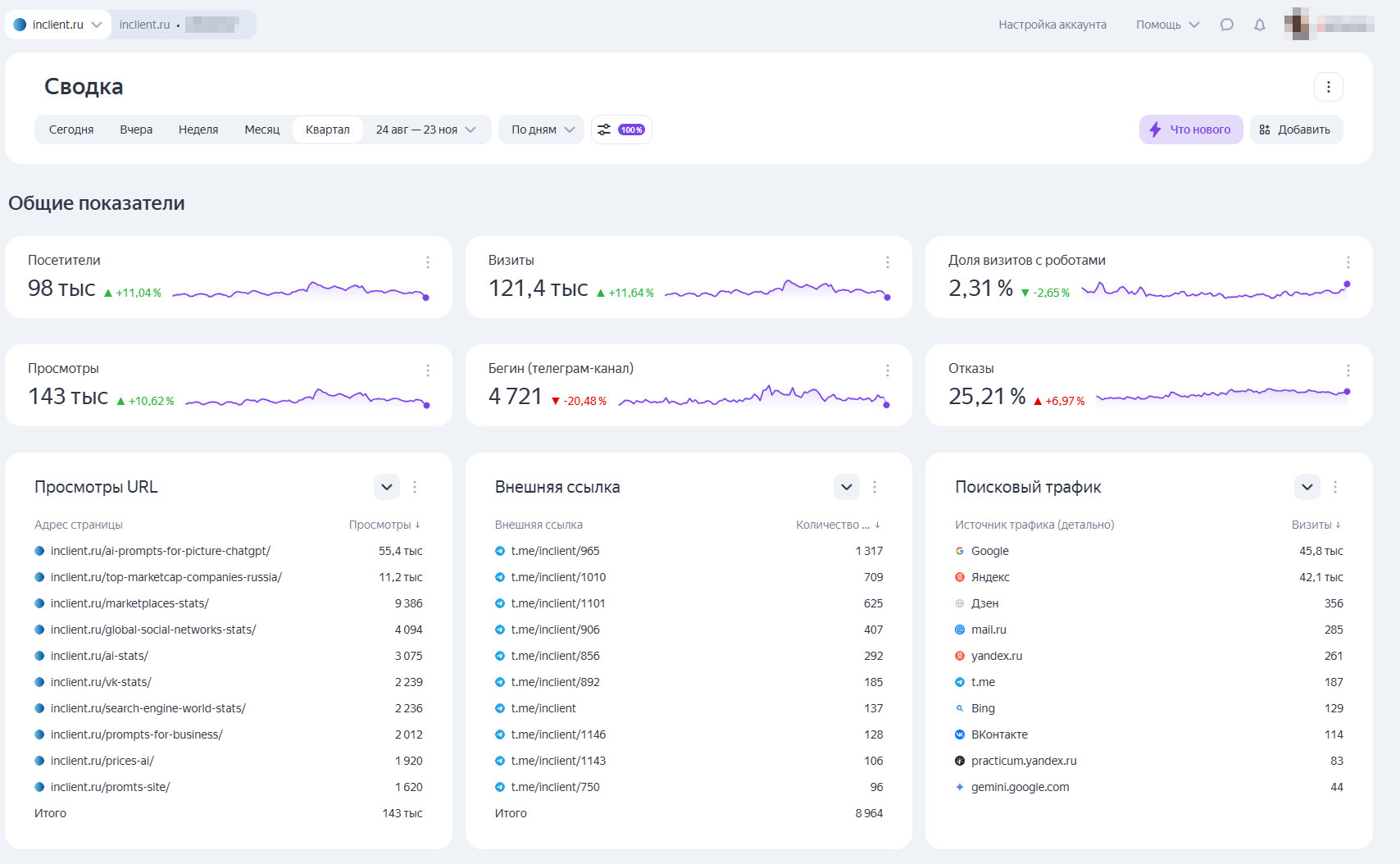Viewport: 1400px width, 864px height.
Task: Open the Отказы widget options menu
Action: point(1348,371)
